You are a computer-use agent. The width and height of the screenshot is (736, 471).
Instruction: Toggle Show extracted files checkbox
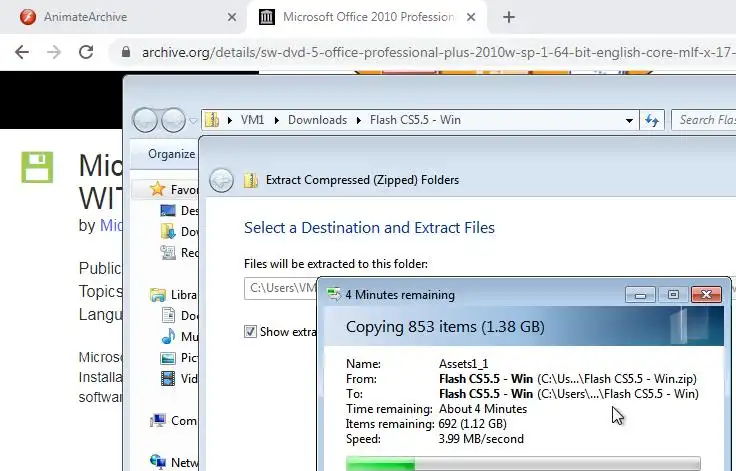pos(250,332)
